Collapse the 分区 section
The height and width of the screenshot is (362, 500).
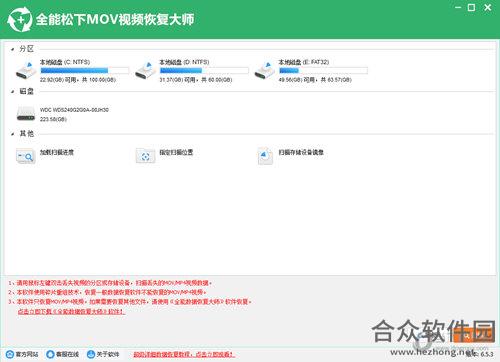(x=12, y=49)
